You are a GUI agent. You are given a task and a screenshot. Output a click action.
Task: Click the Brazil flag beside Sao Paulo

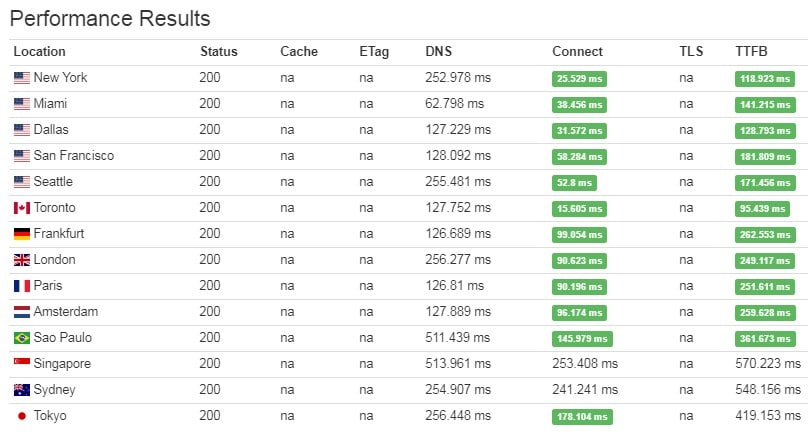pos(22,338)
